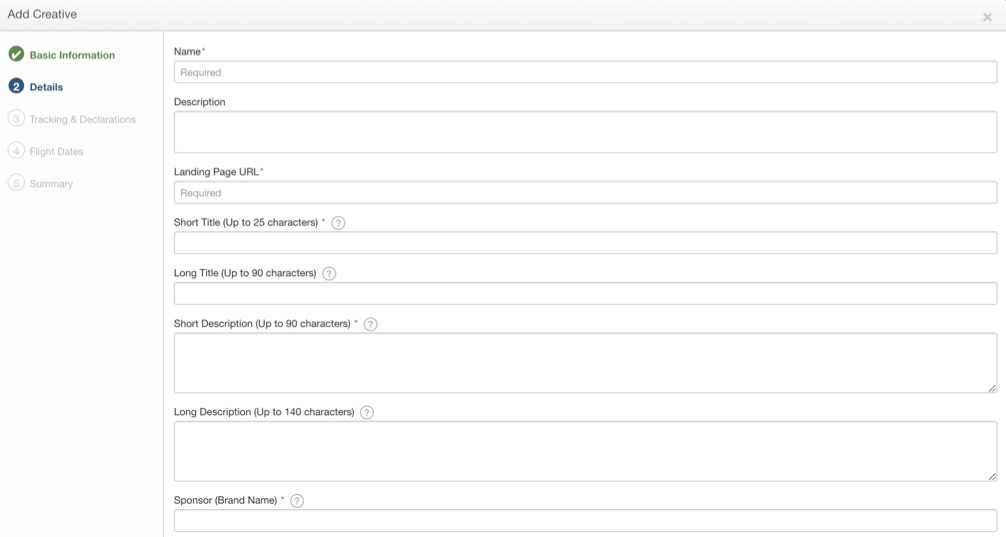Image resolution: width=1006 pixels, height=537 pixels.
Task: Click green checkmark icon for Basic Information
Action: (16, 55)
